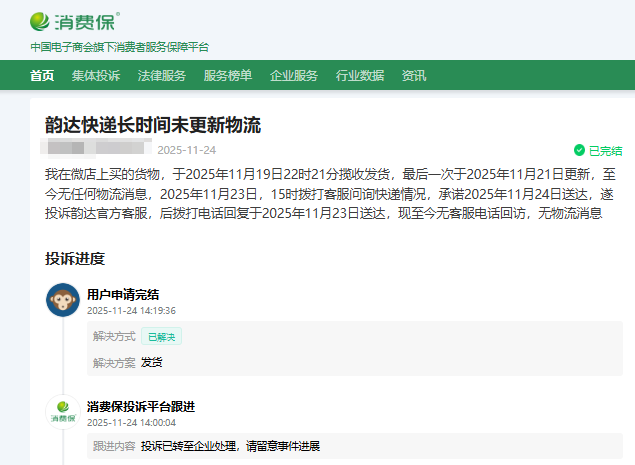Click the monkey user avatar
Image resolution: width=635 pixels, height=465 pixels.
coord(63,300)
